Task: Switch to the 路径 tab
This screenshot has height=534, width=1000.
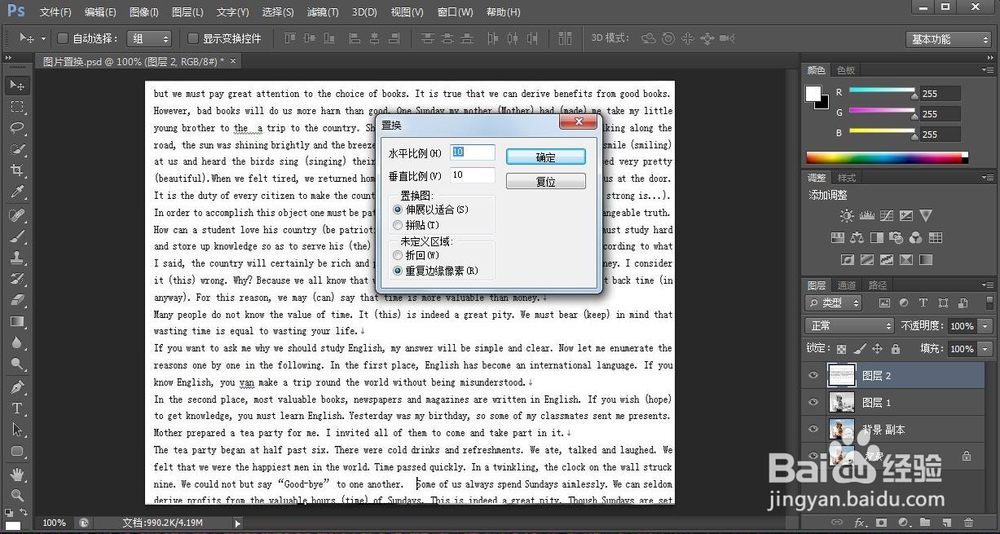Action: pos(878,285)
